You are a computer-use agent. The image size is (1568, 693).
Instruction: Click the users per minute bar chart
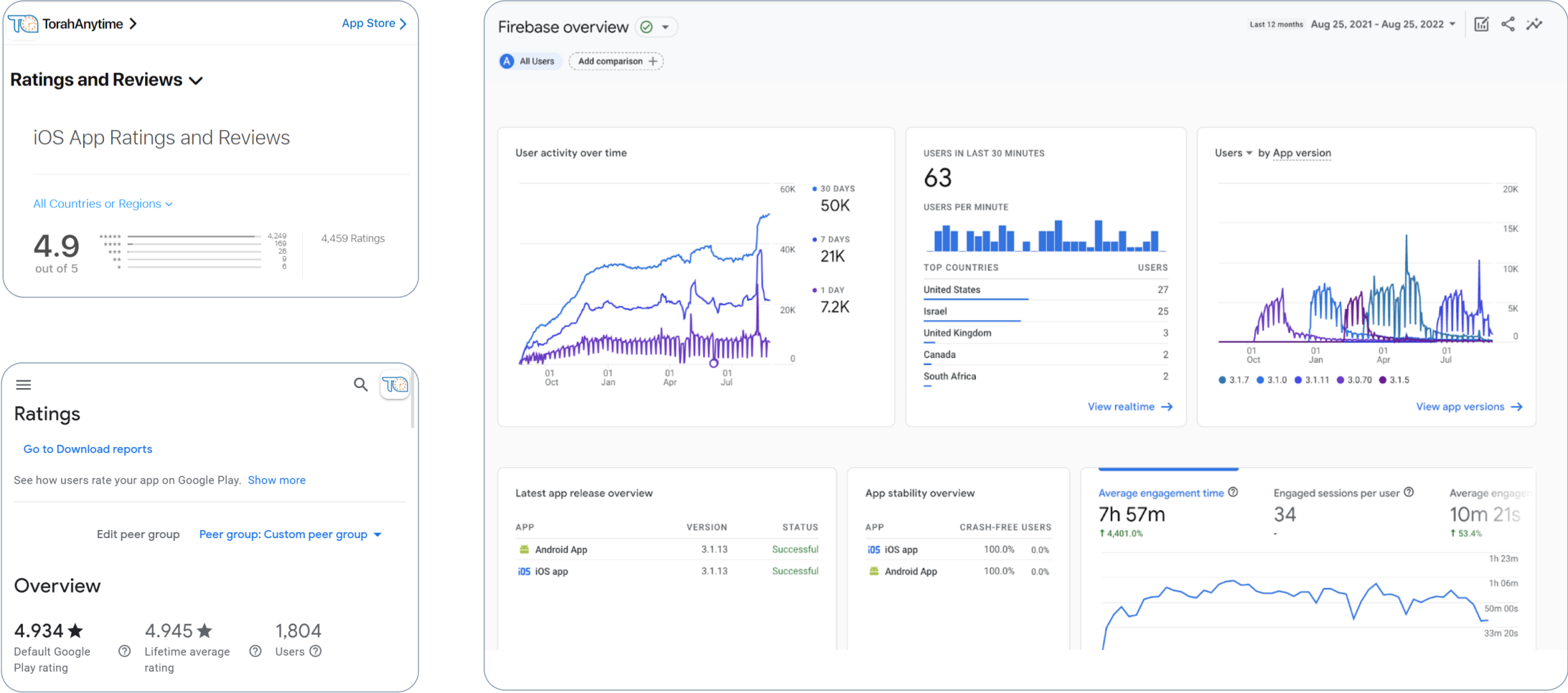pos(1045,236)
